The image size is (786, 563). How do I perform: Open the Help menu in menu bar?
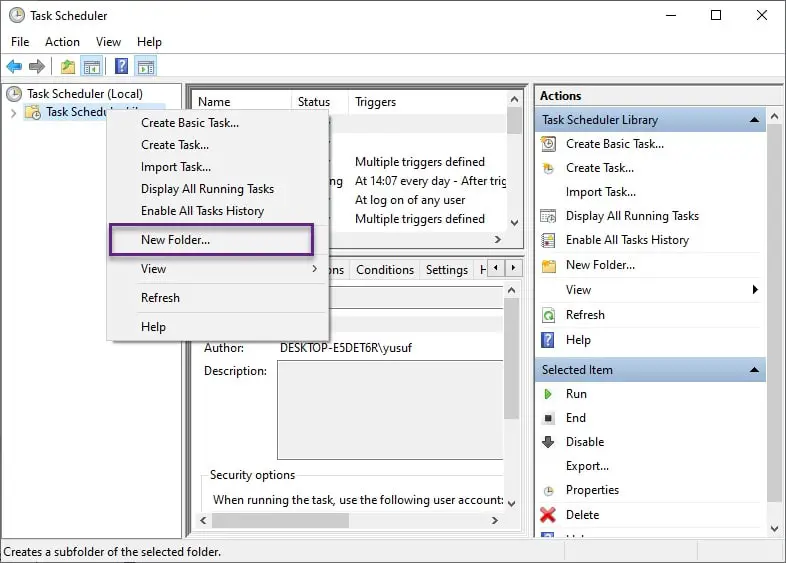click(149, 42)
